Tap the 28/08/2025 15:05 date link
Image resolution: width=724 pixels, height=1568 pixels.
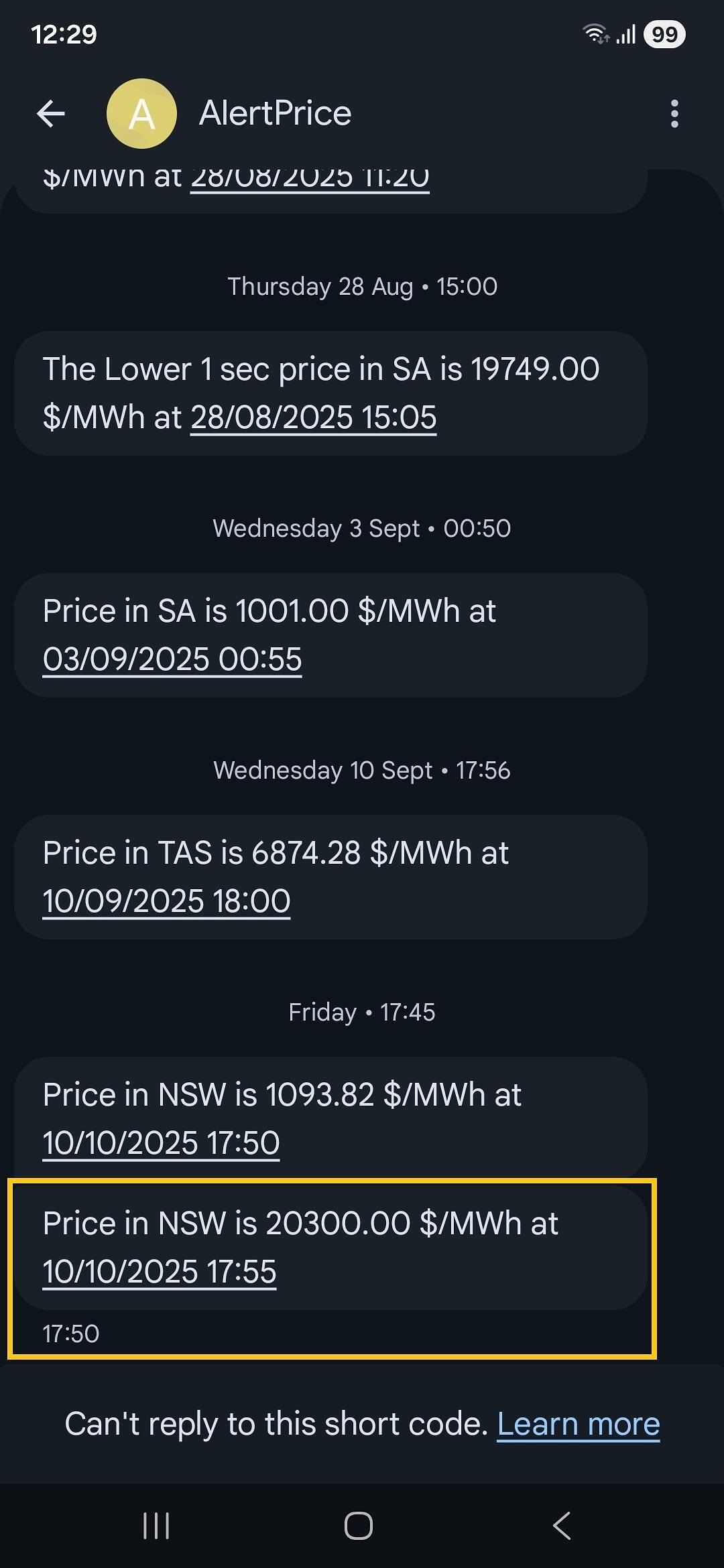313,417
